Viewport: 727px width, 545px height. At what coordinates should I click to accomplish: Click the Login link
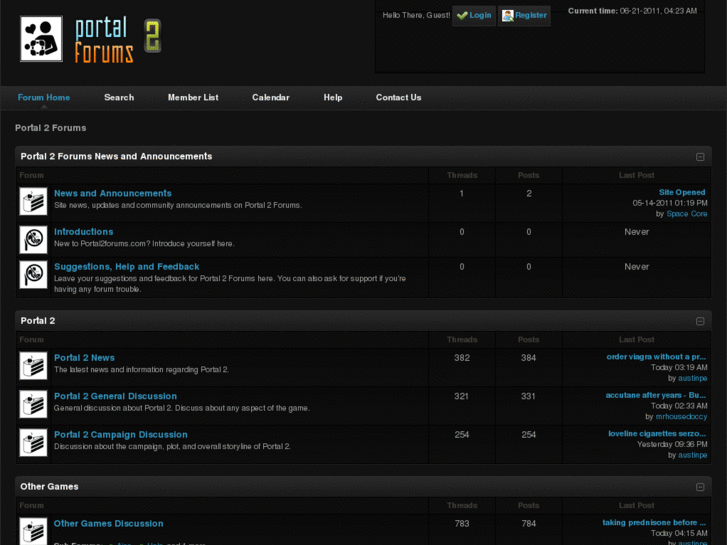coord(480,15)
